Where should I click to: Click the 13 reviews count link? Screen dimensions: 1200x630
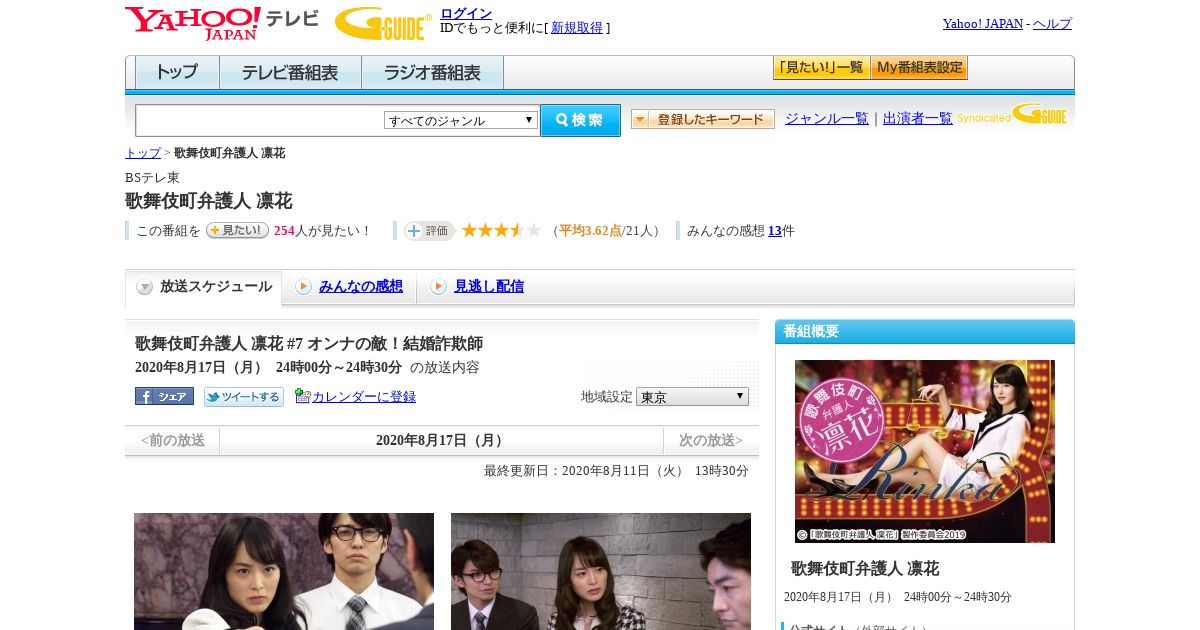pos(775,231)
